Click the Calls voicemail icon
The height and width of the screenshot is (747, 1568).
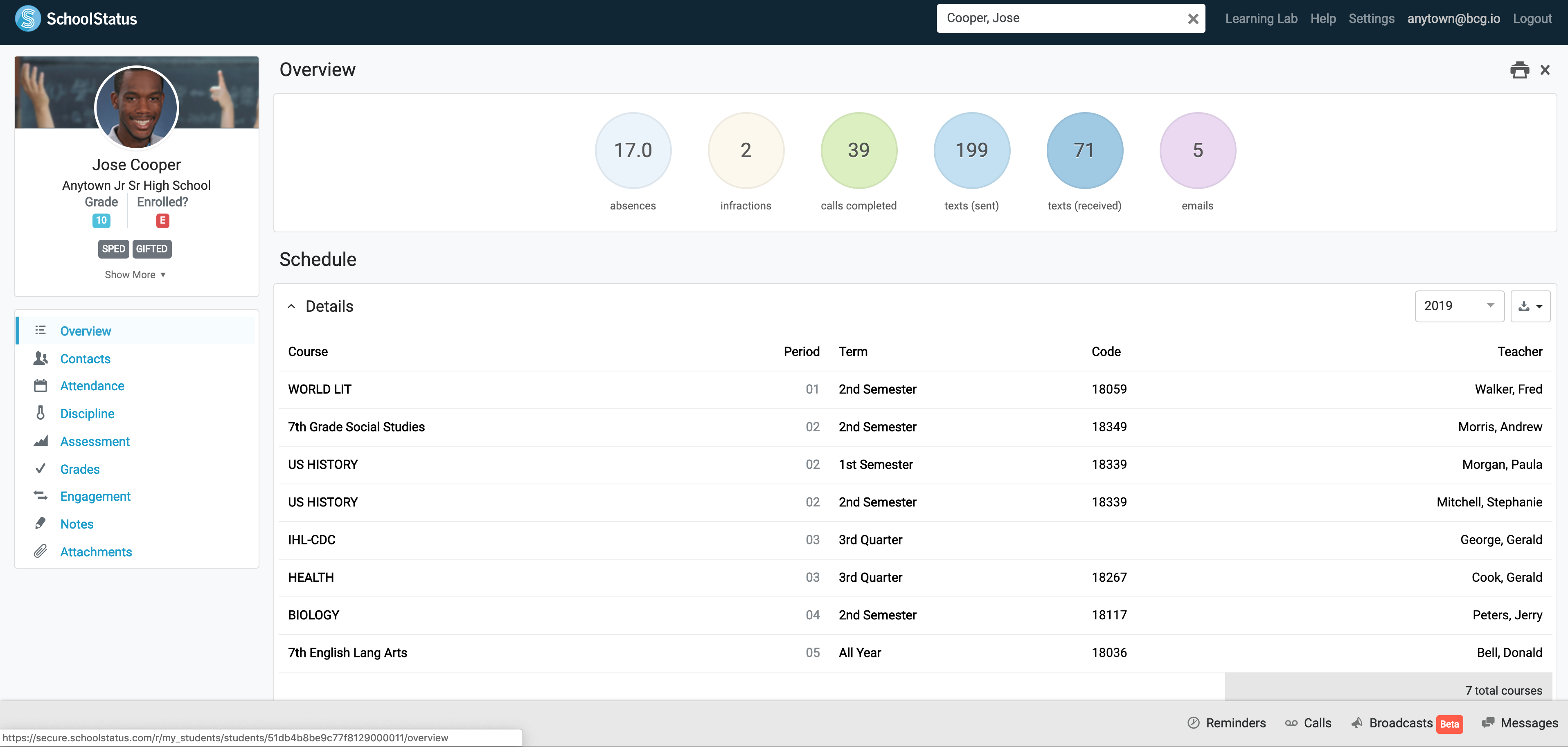[1291, 722]
